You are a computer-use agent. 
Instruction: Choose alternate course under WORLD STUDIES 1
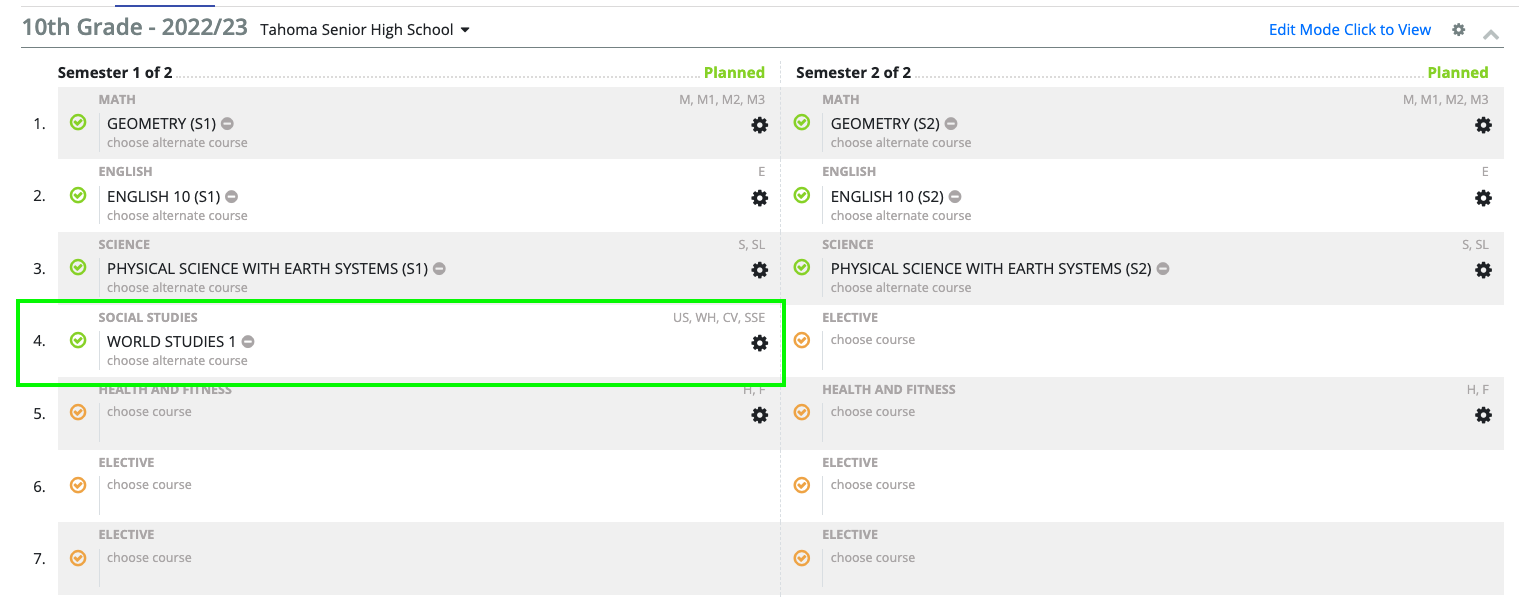pos(177,361)
